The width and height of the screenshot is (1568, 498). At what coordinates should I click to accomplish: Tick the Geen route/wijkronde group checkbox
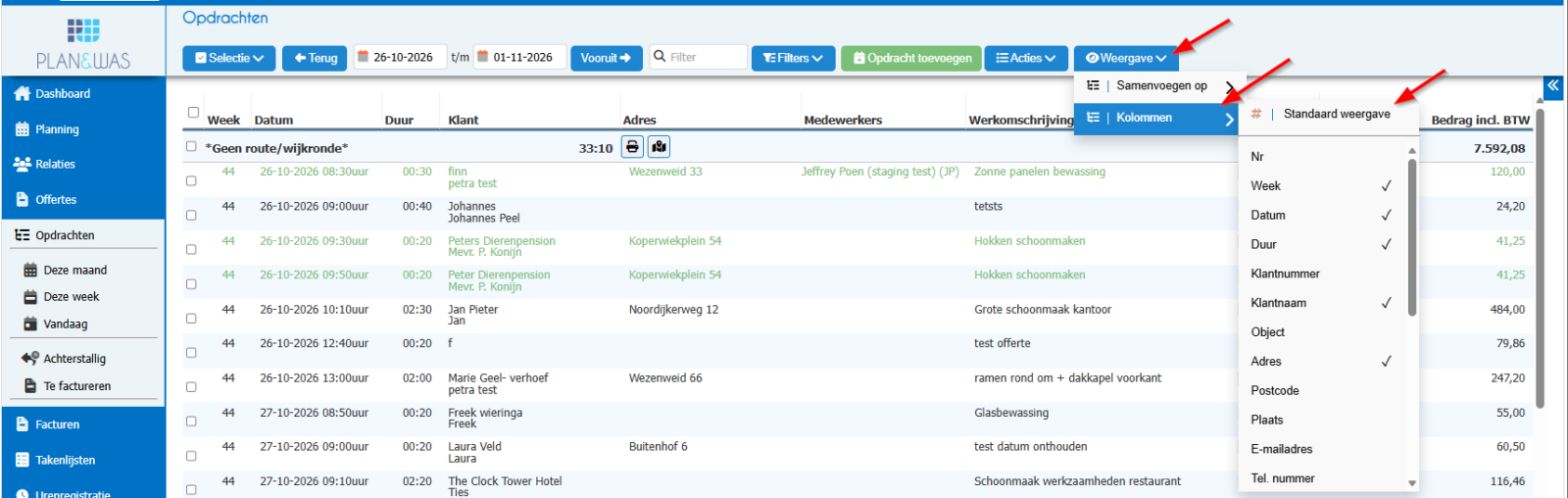[x=191, y=147]
